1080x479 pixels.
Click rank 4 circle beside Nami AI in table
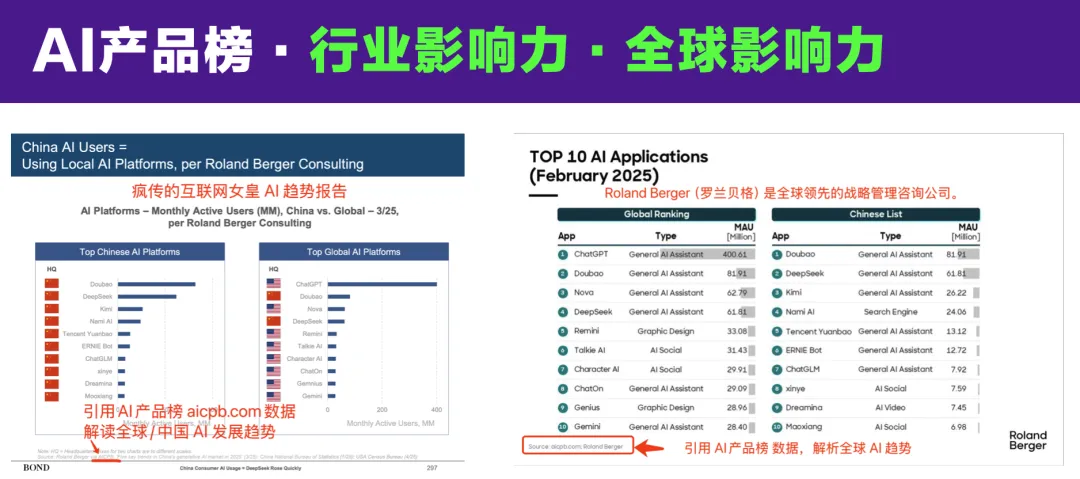tap(777, 312)
